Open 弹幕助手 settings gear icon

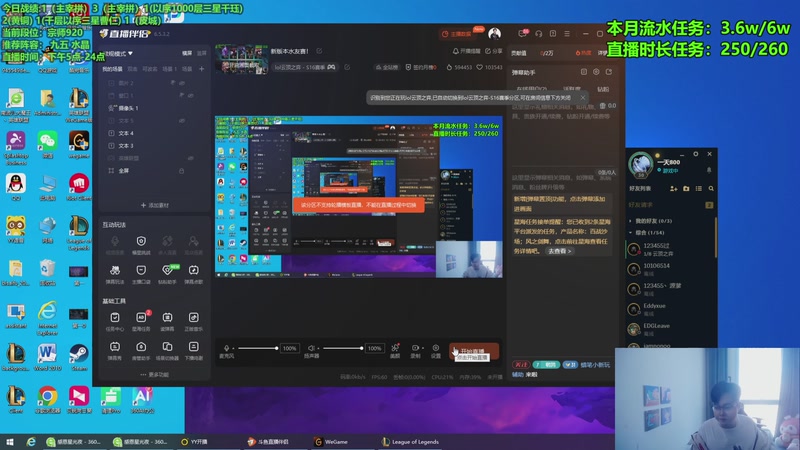click(596, 72)
